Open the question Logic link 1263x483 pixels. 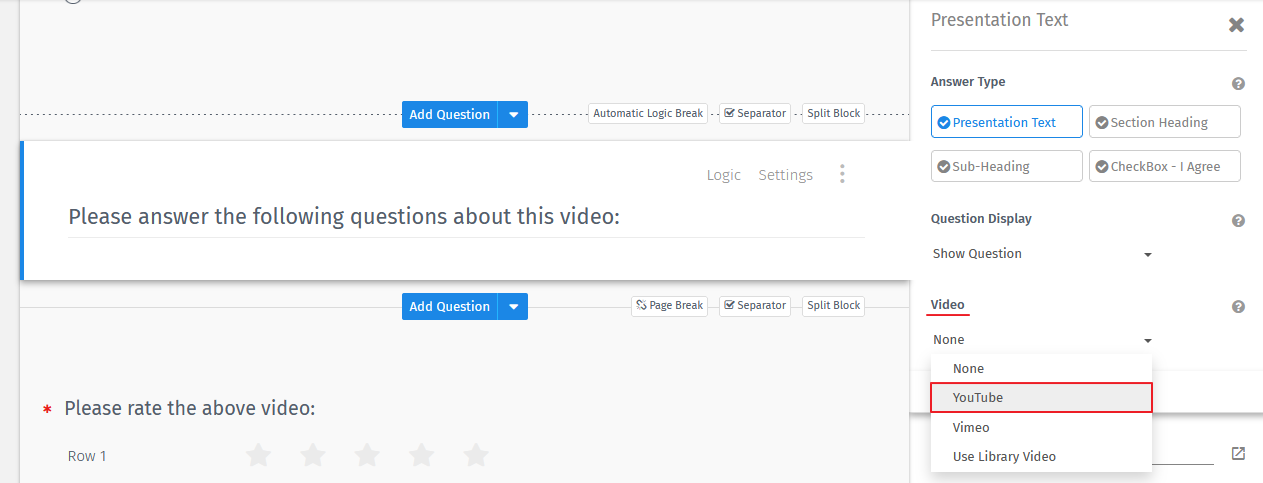[x=723, y=175]
